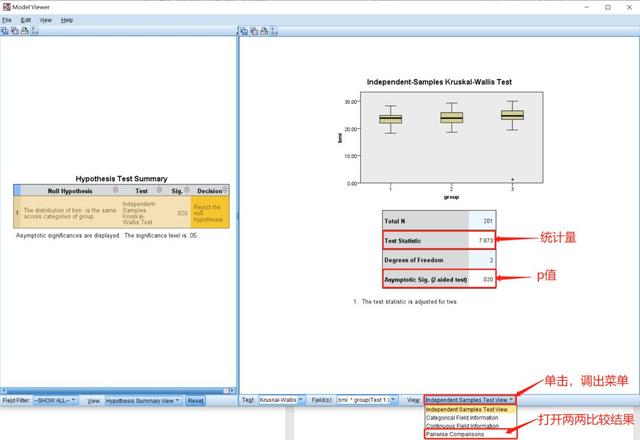The image size is (640, 440).
Task: Click the left pane horizontal scrollbar track
Action: pos(118,391)
